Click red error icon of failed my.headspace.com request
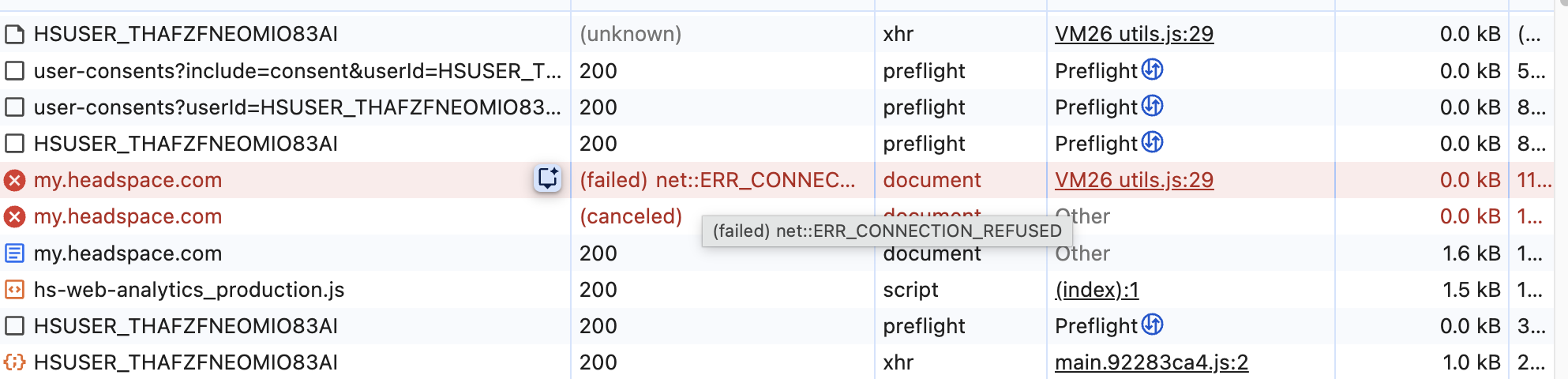Viewport: 1568px width, 379px height. point(14,180)
